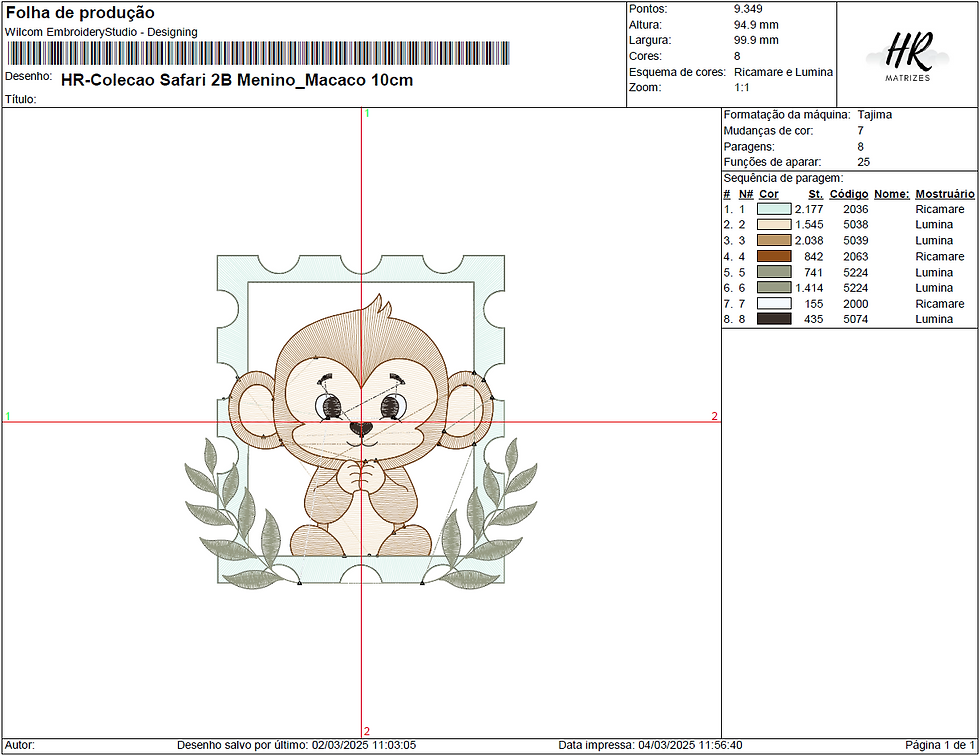Click stitch count '842' in stop 4
This screenshot has width=980, height=755.
tap(814, 256)
